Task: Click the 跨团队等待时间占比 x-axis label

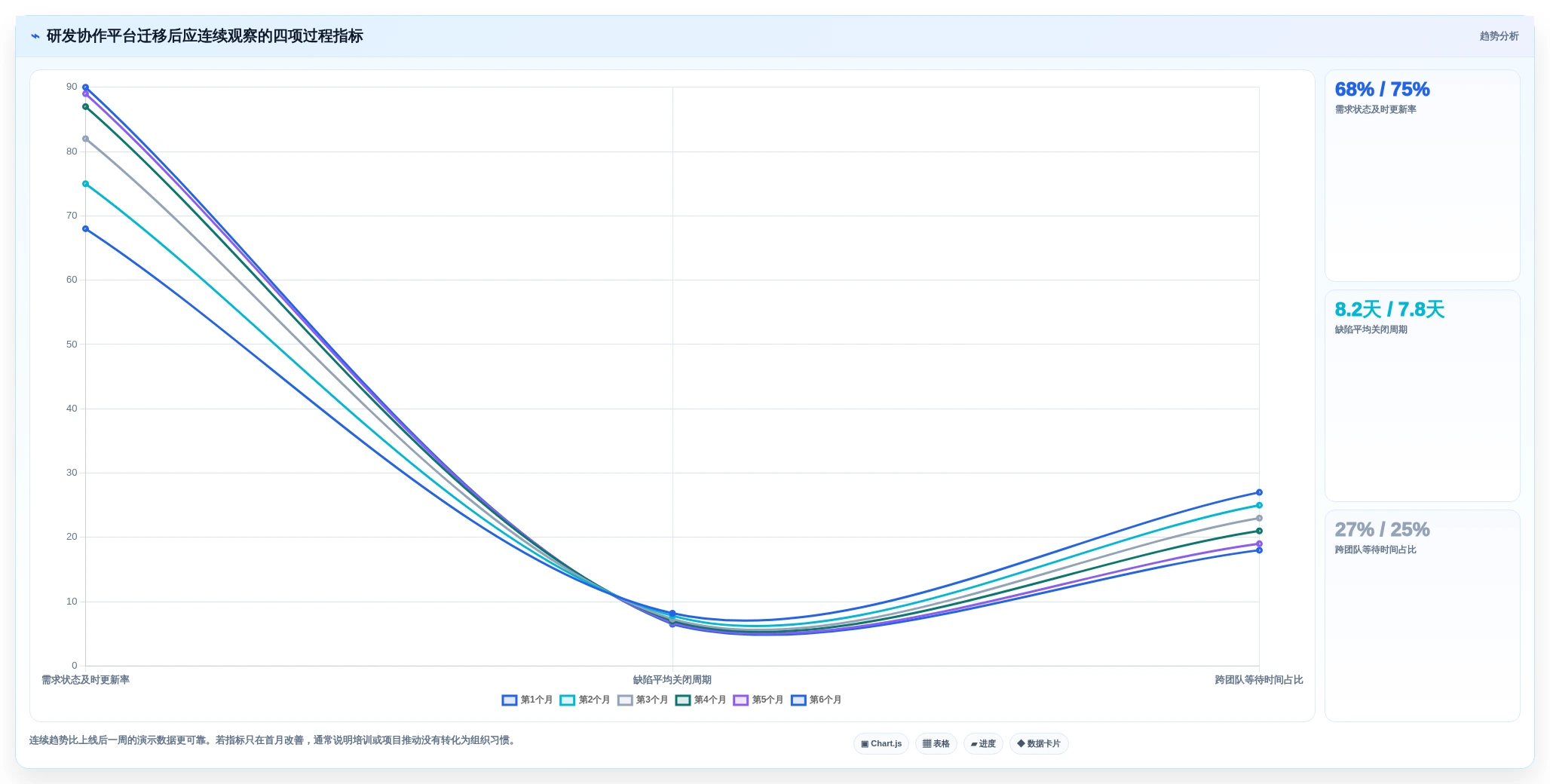Action: (x=1259, y=680)
